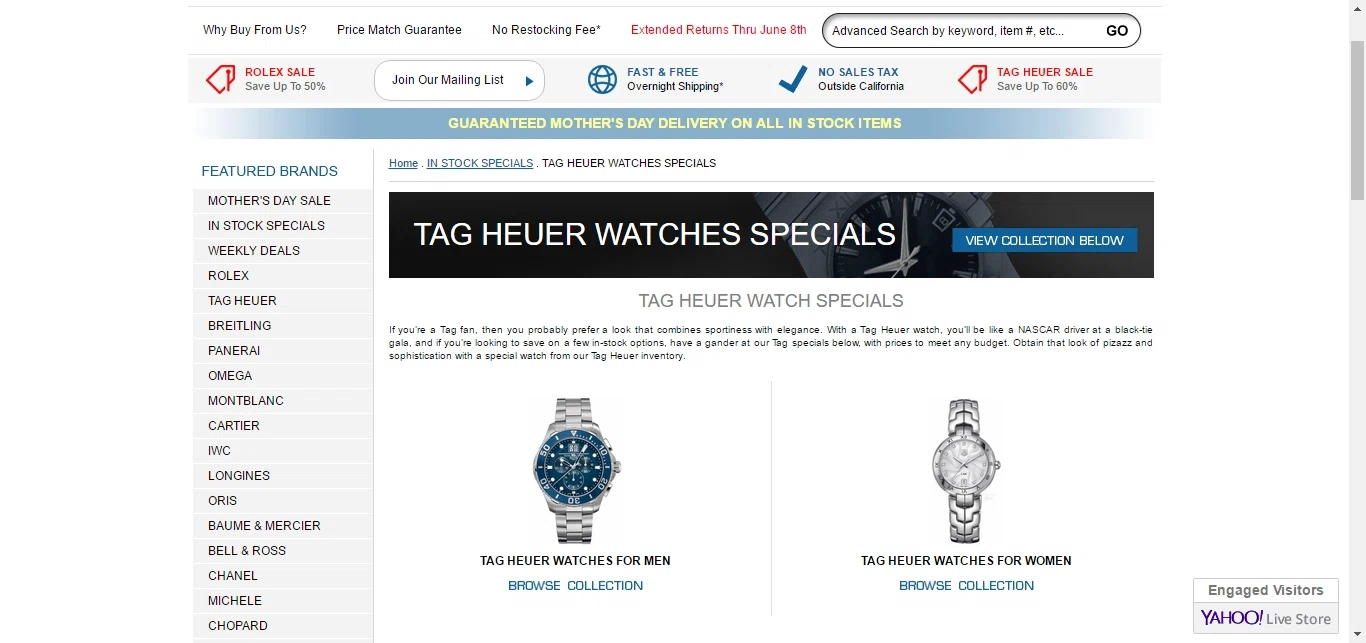Click the red Rolex Sale price tag icon
This screenshot has height=643, width=1366.
221,79
